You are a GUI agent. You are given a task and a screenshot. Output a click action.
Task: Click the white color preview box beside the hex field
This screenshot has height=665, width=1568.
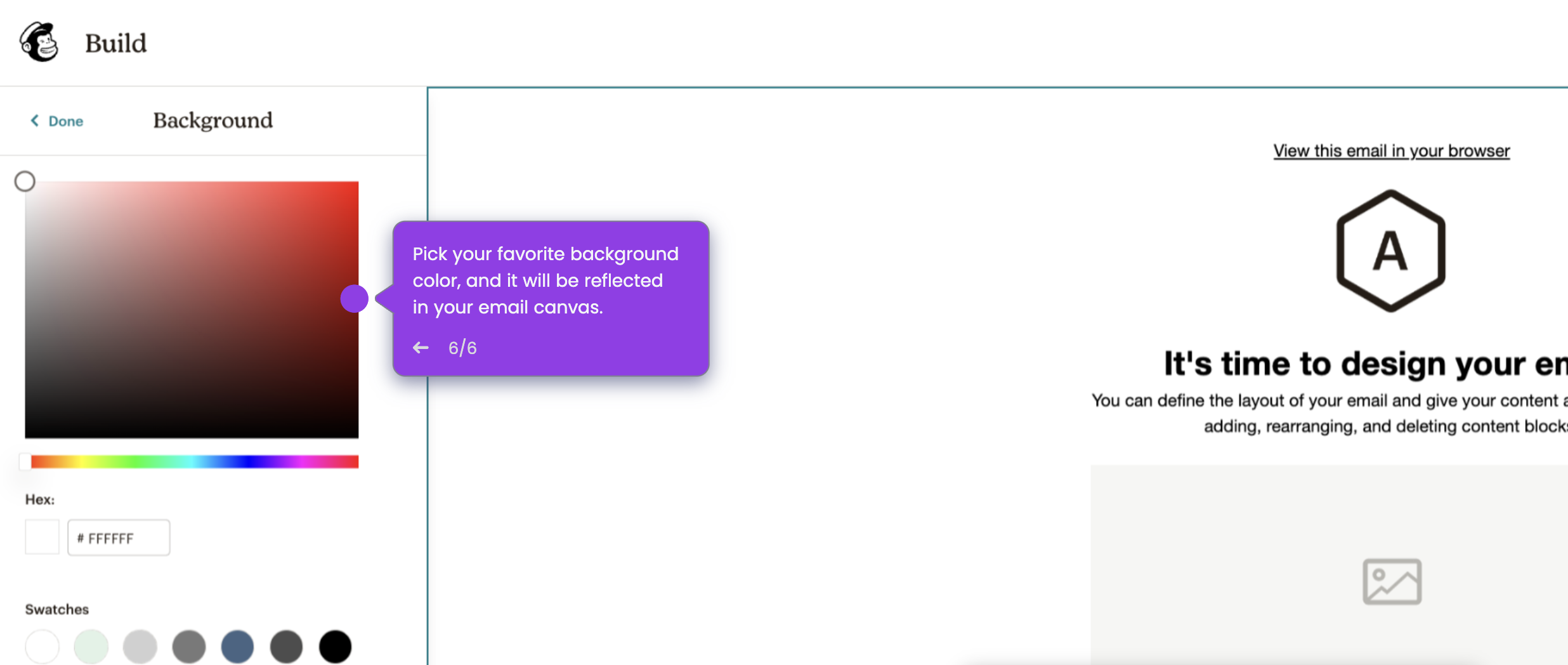pyautogui.click(x=41, y=536)
